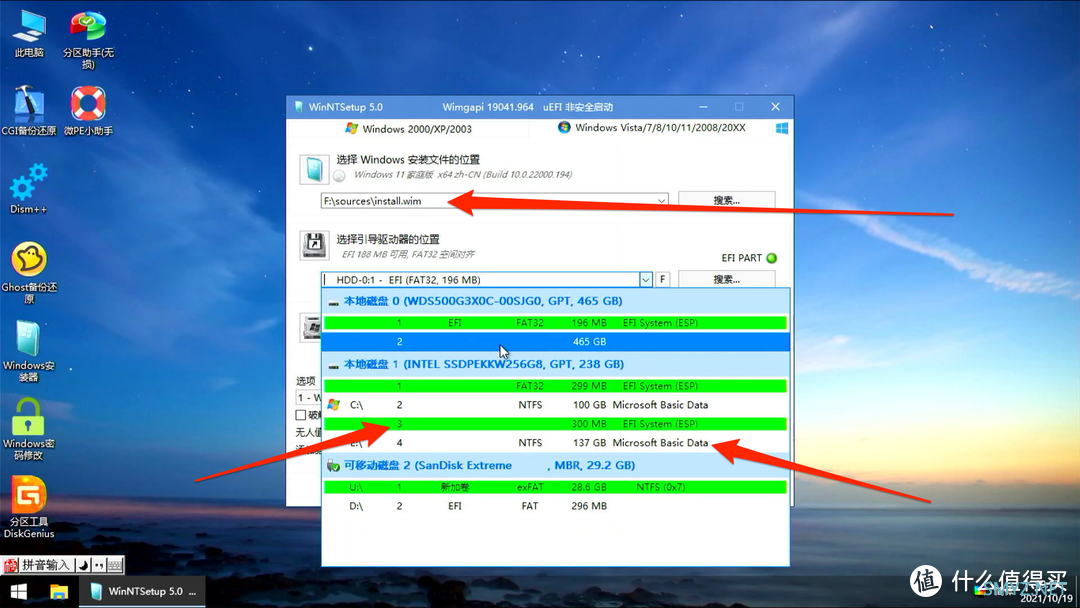1080x608 pixels.
Task: Select the WinNTSetup 5.0 taskbar item
Action: (143, 591)
